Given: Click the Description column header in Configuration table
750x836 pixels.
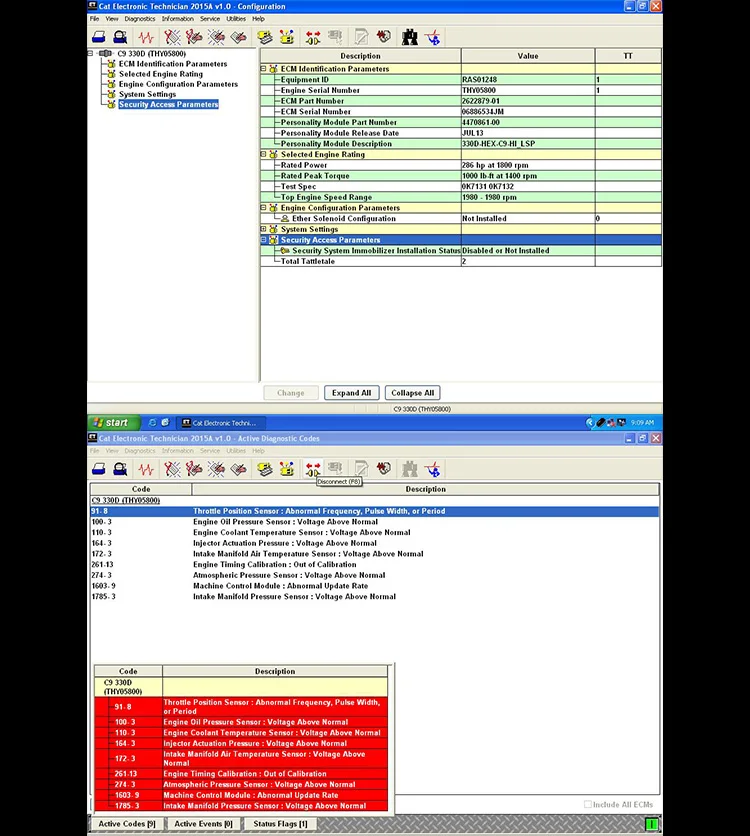Looking at the screenshot, I should click(x=360, y=56).
